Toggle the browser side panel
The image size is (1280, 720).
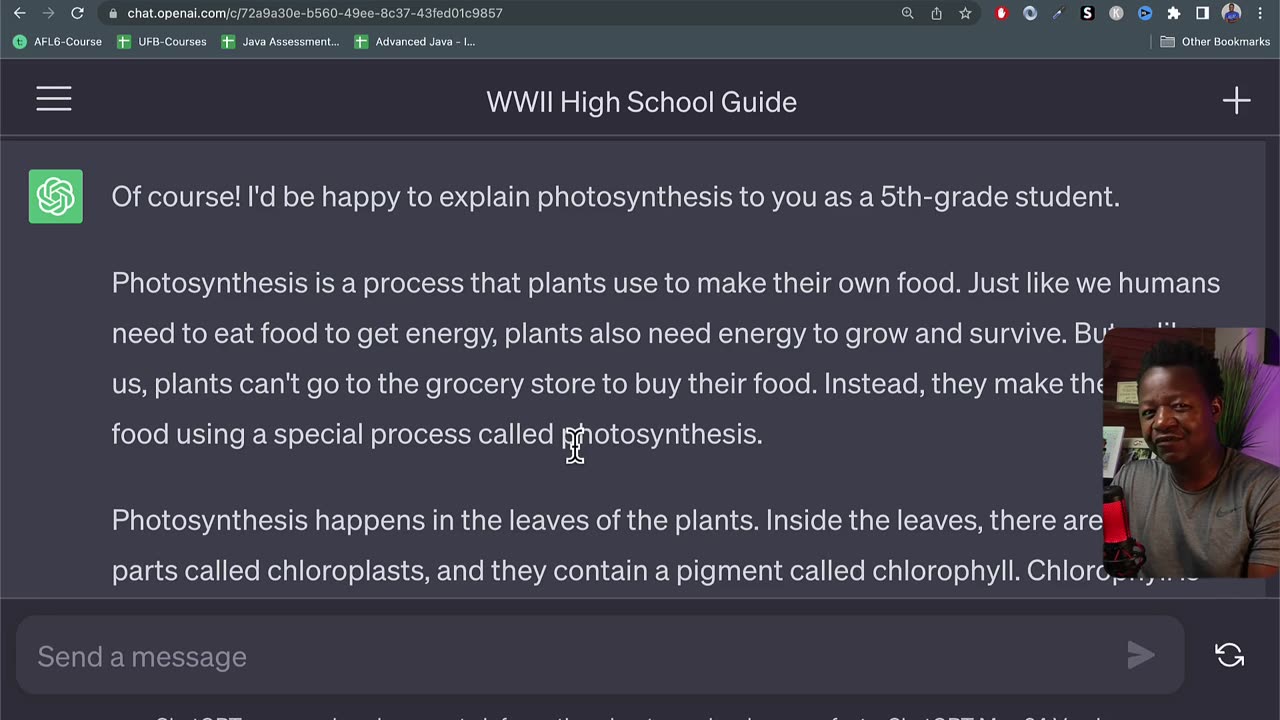click(x=1203, y=13)
